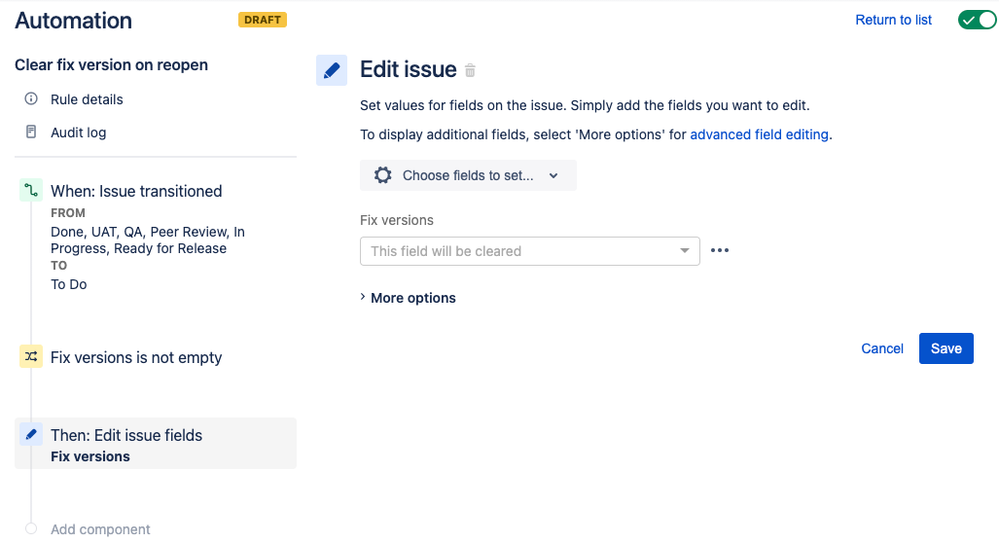This screenshot has height=550, width=999.
Task: Click the green Issue transitioned trigger icon
Action: (31, 190)
